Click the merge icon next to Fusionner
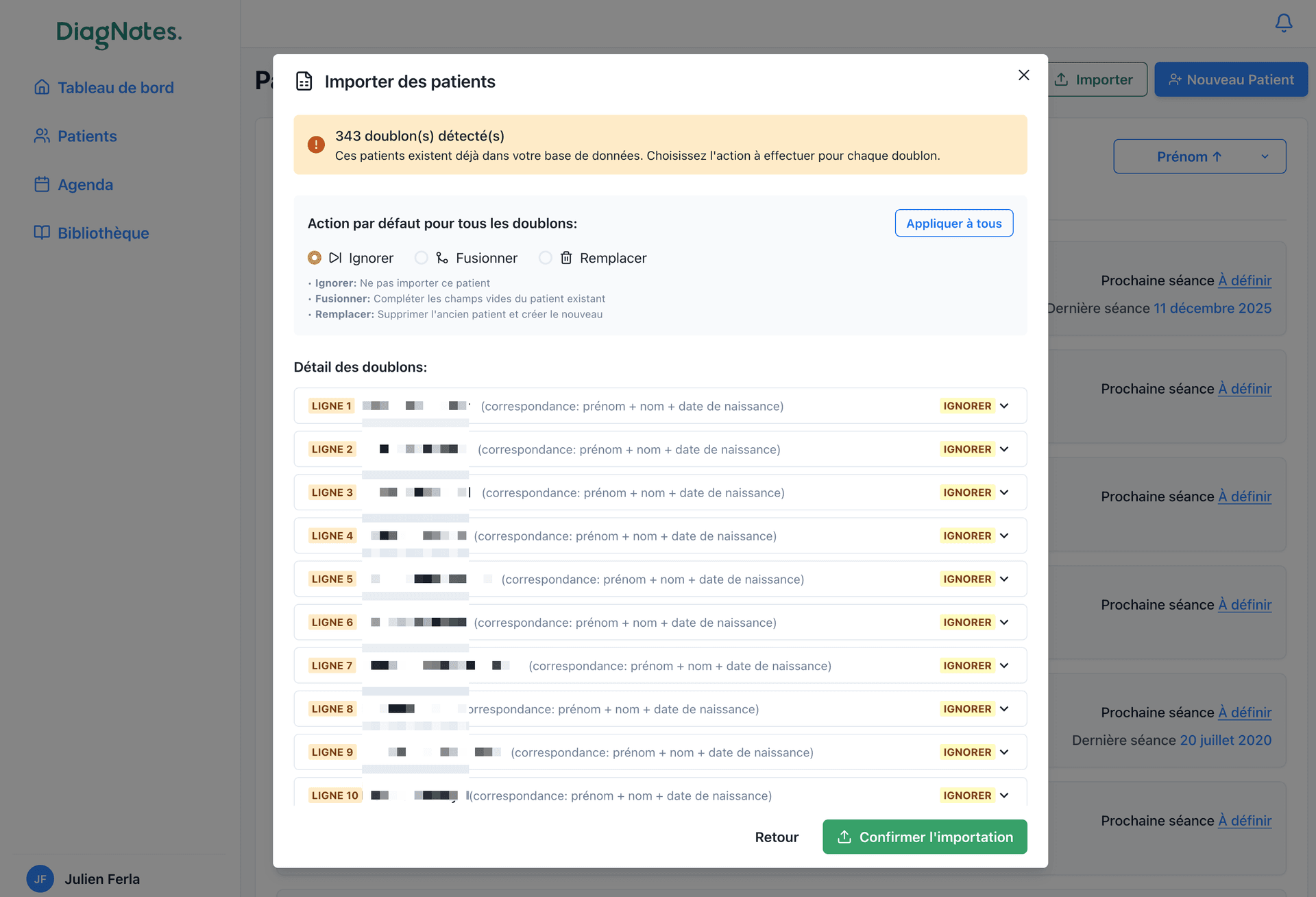 [442, 257]
